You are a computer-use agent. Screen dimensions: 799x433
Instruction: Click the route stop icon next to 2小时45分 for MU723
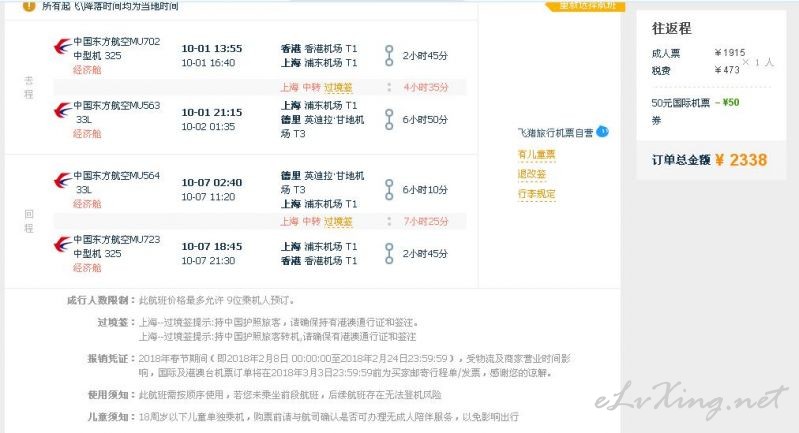(389, 253)
